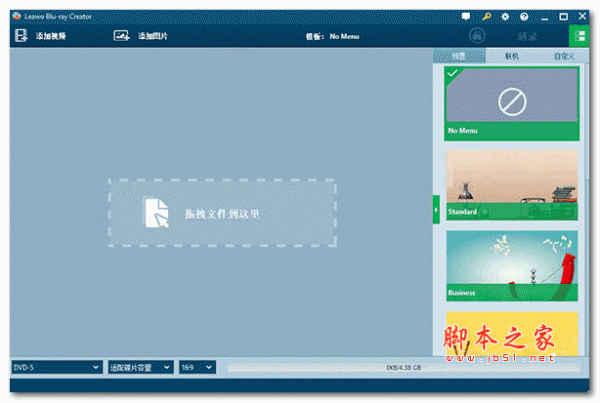Image resolution: width=600 pixels, height=403 pixels.
Task: Open help via the question mark icon
Action: tap(524, 16)
